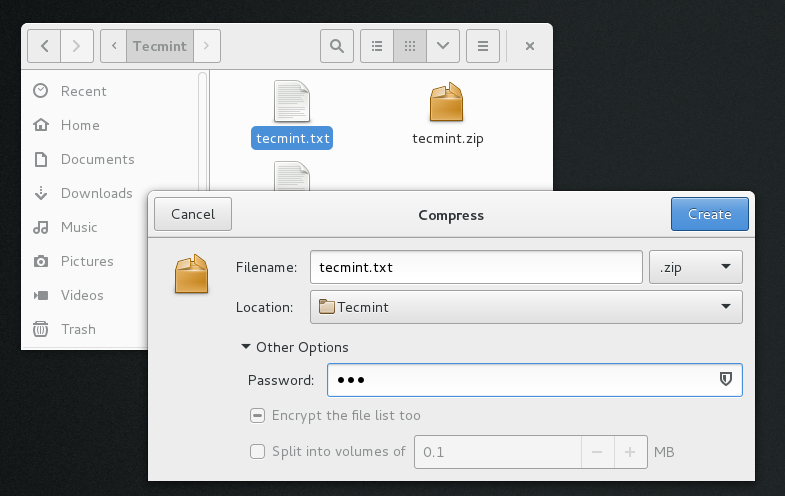Open the Location dropdown showing Tecmint
This screenshot has height=496, width=785.
[x=526, y=307]
